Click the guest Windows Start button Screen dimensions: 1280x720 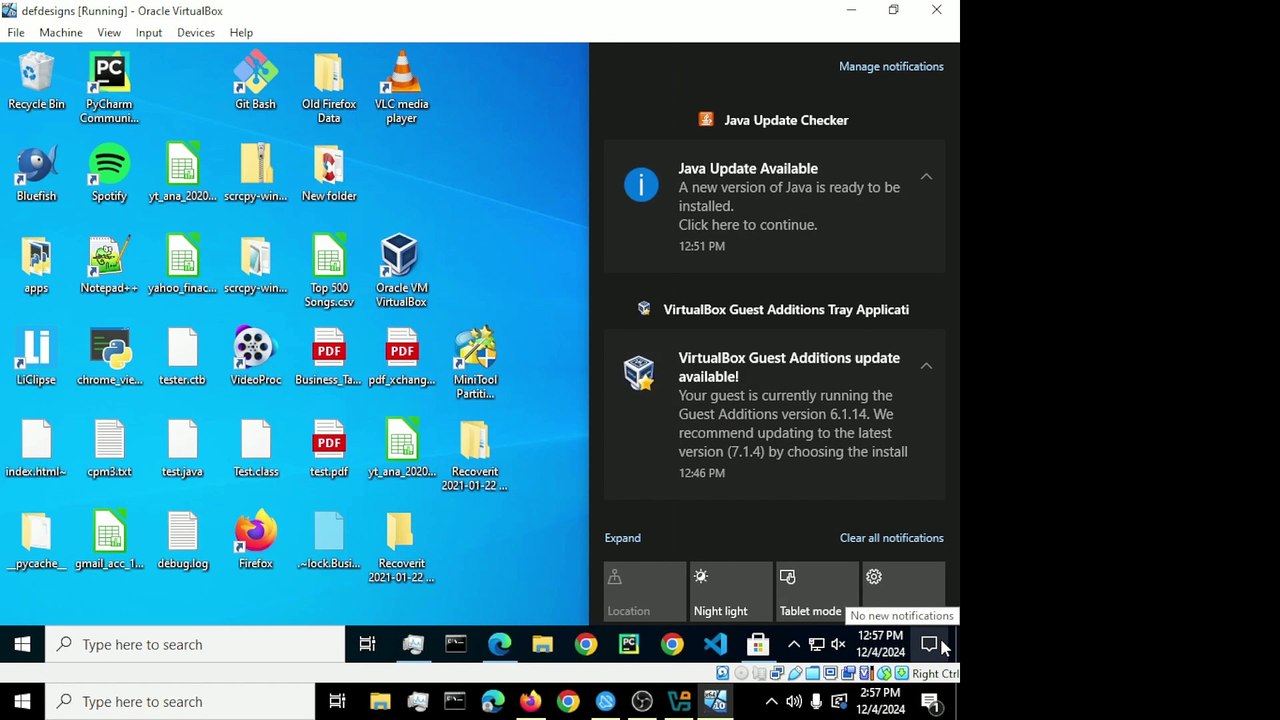(x=22, y=645)
